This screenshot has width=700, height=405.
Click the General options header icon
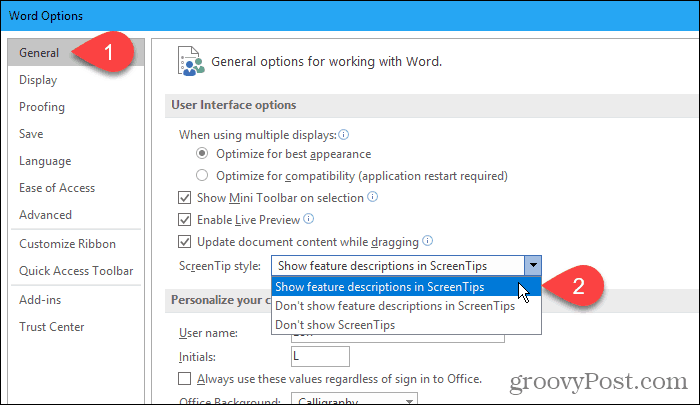click(191, 61)
